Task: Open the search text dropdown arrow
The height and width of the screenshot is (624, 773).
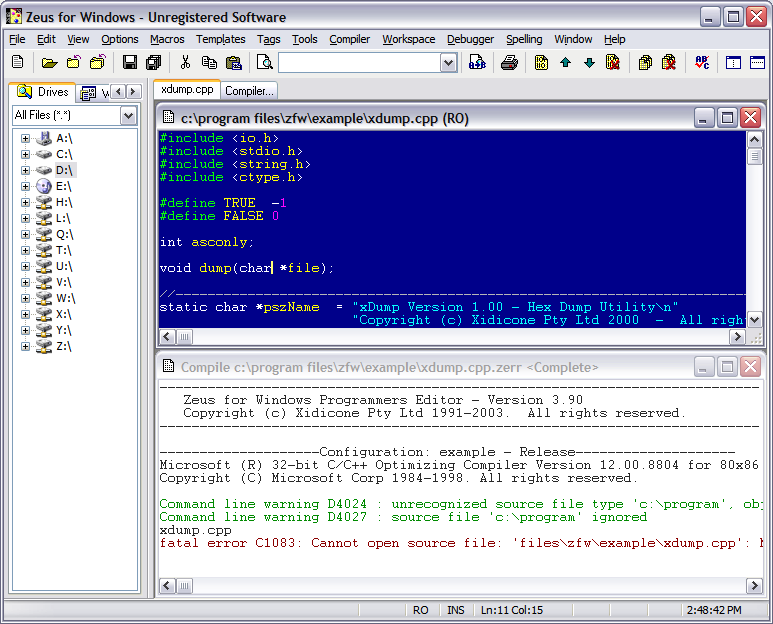Action: click(x=448, y=63)
